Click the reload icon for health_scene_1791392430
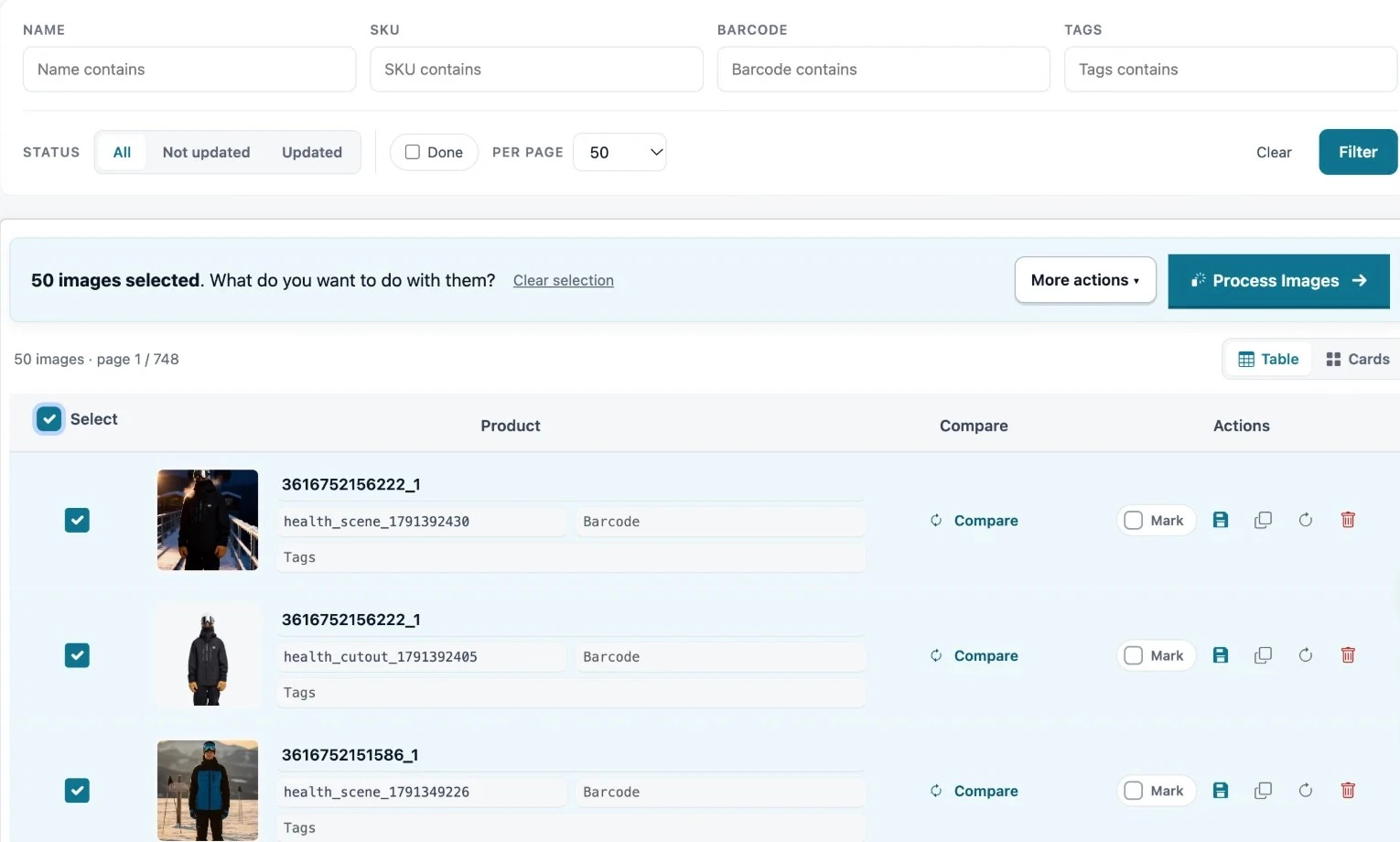Viewport: 1400px width, 842px height. click(1306, 520)
